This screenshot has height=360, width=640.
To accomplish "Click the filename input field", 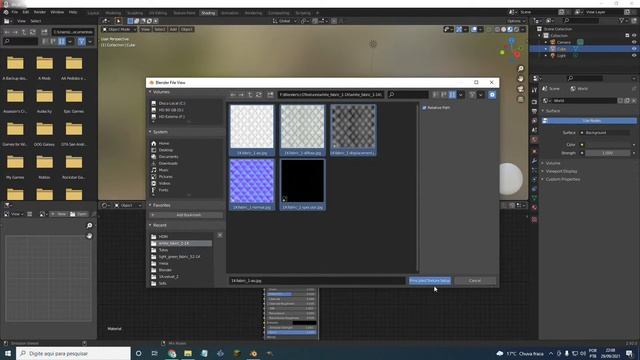I will pyautogui.click(x=317, y=281).
